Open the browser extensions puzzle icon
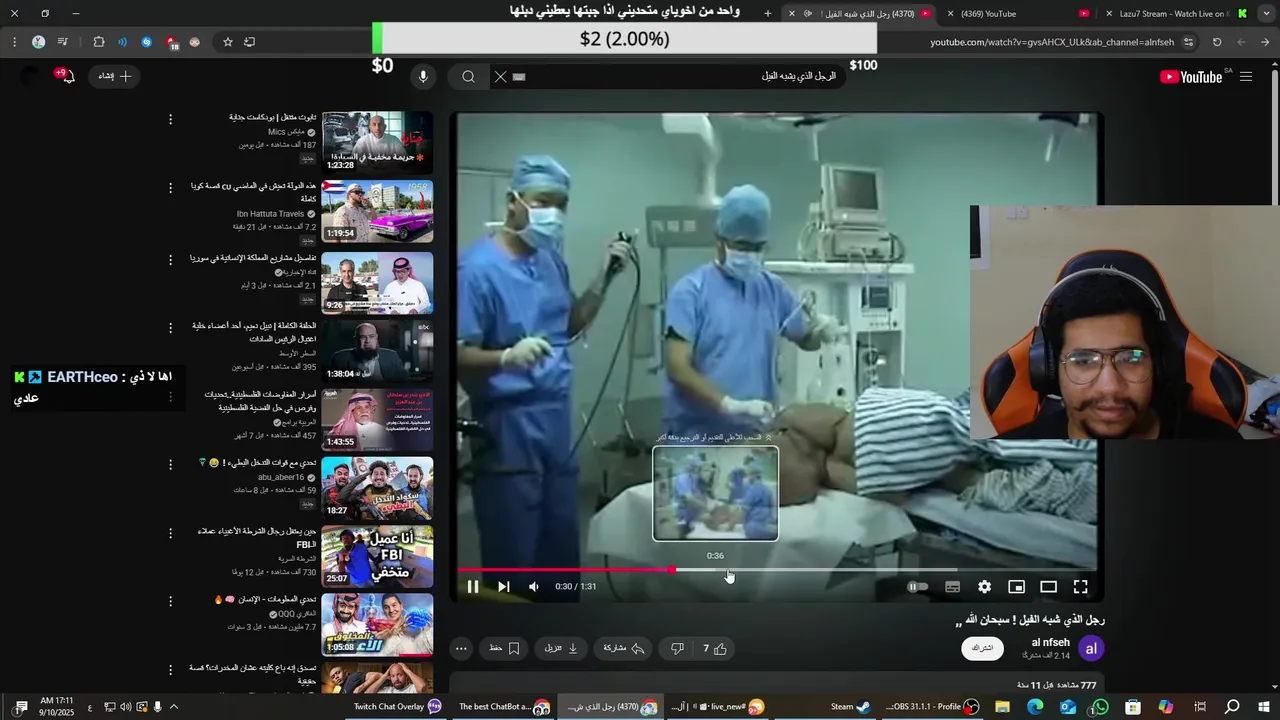 point(98,42)
